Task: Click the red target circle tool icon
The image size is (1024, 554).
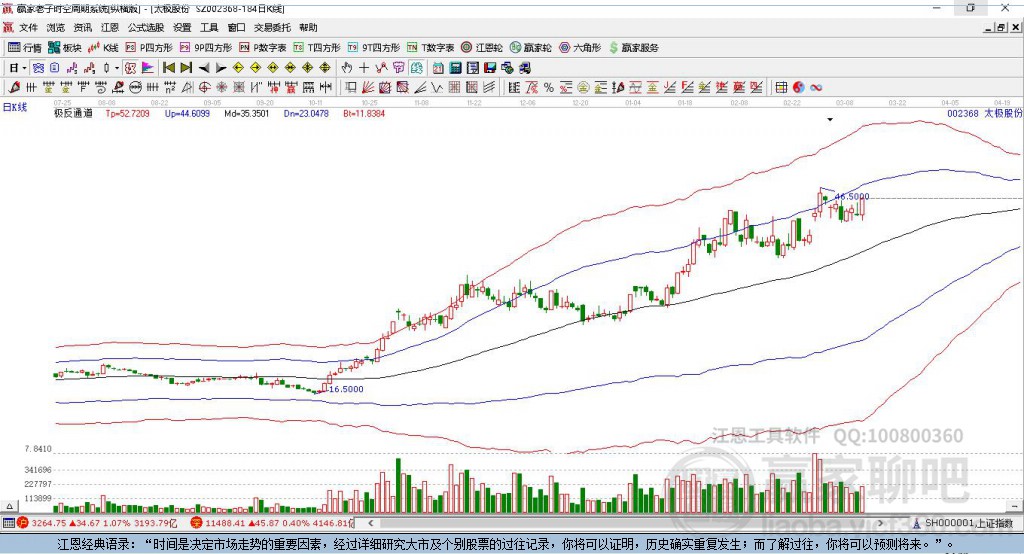Action: point(204,87)
